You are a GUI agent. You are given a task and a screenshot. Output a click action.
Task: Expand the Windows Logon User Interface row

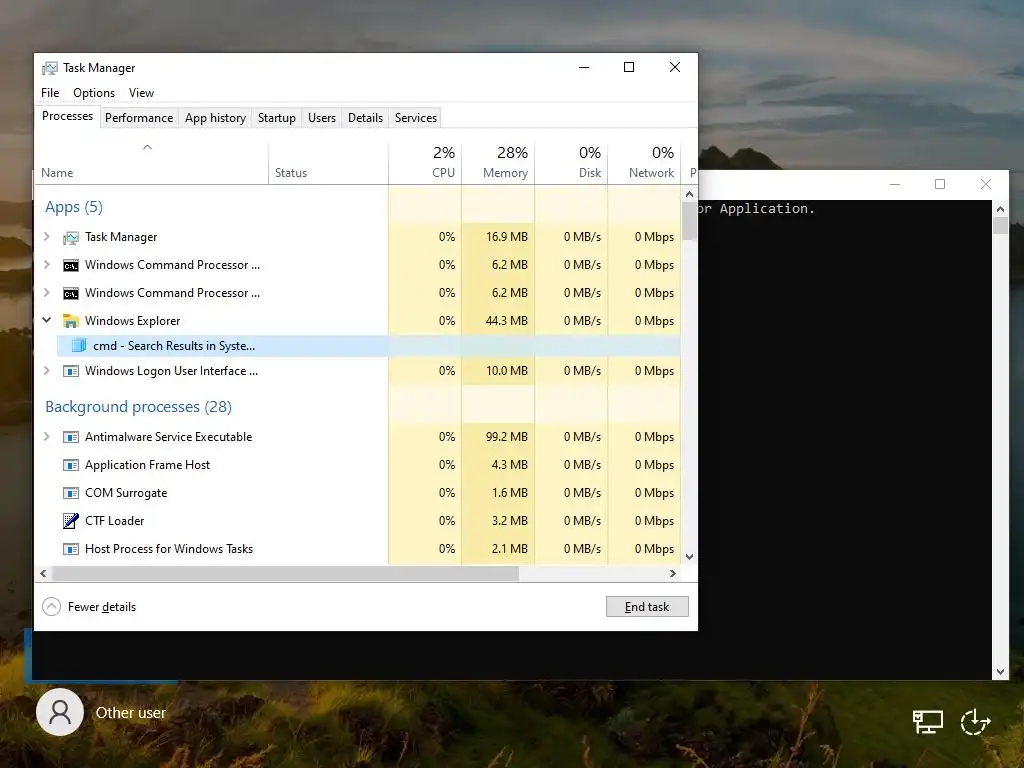click(46, 370)
